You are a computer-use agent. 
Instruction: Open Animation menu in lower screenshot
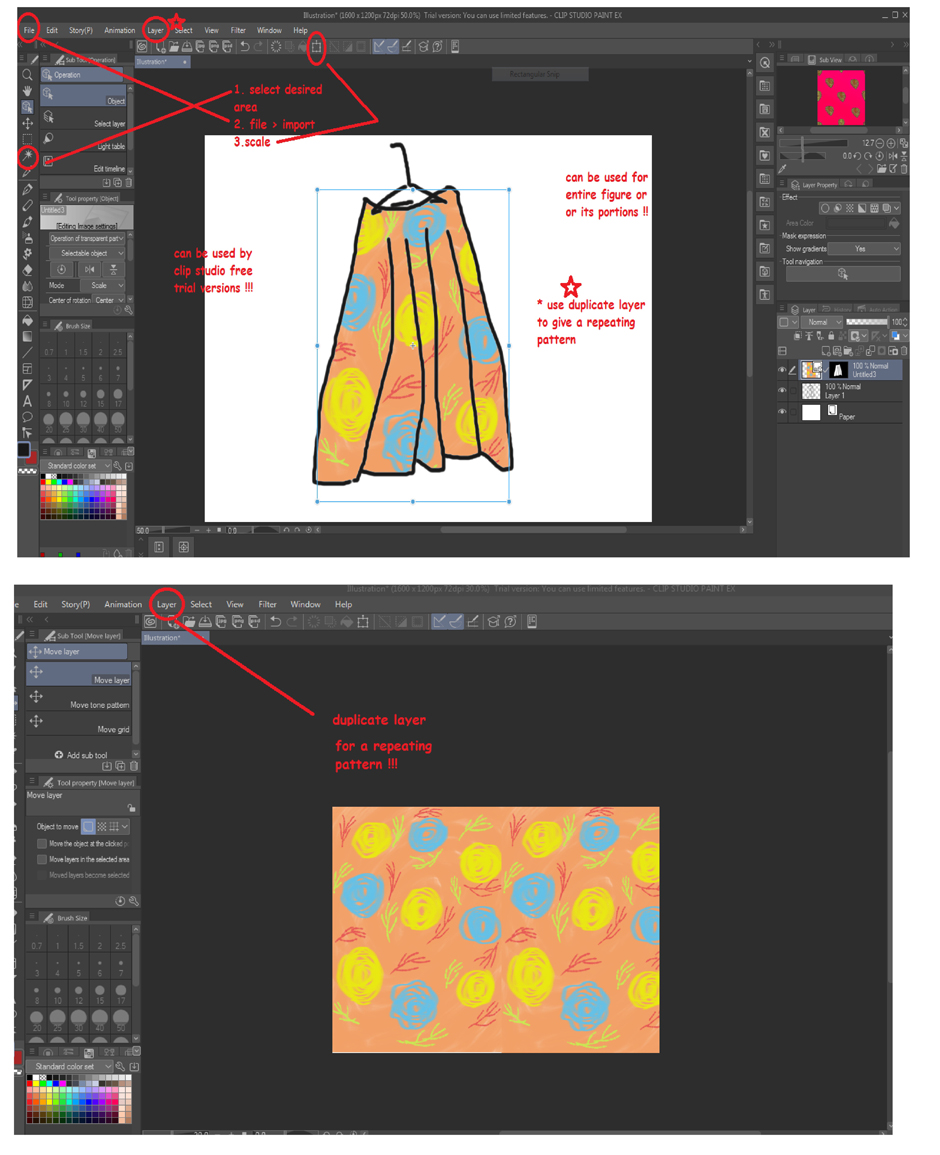coord(123,605)
